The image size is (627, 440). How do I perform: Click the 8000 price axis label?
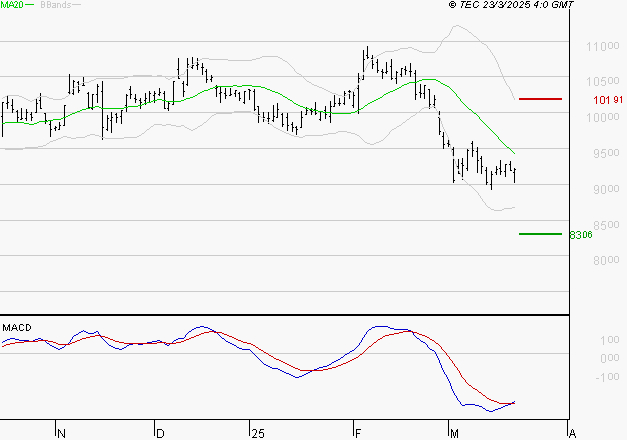[x=606, y=260]
